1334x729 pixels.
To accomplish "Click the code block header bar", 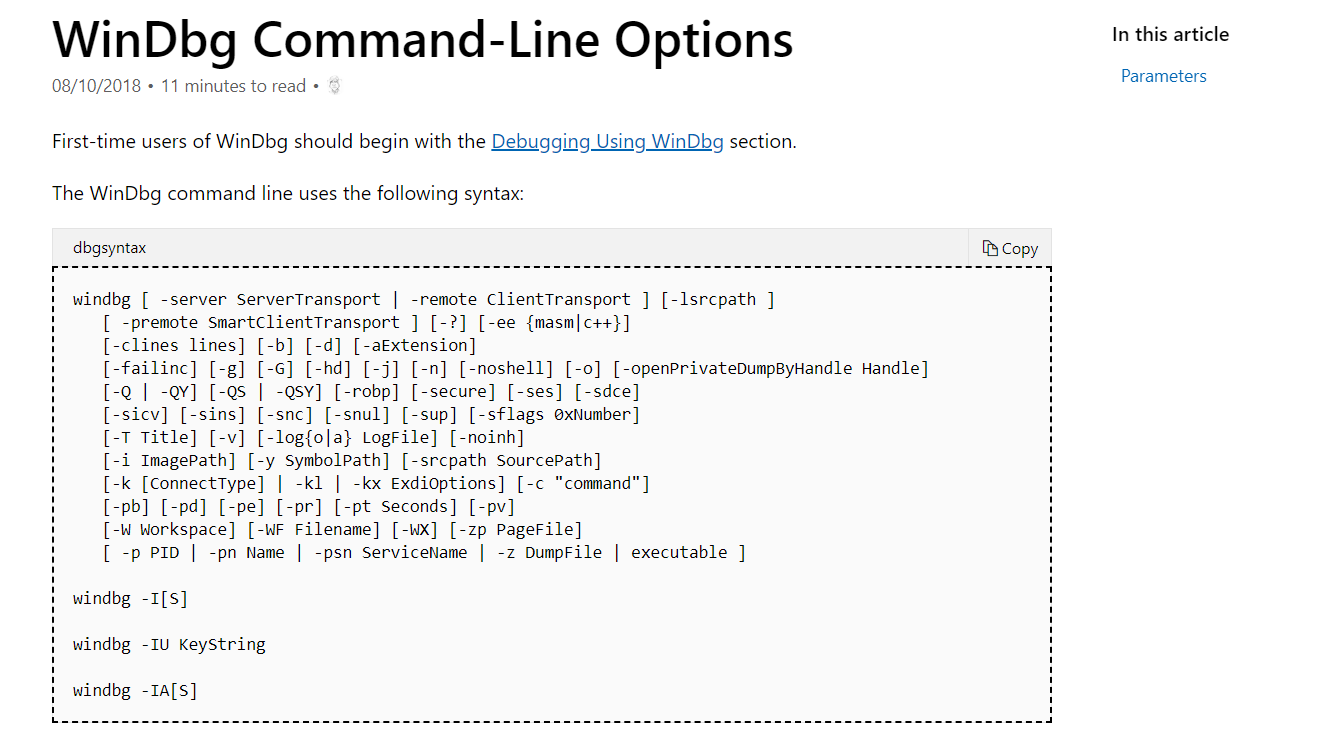I will click(550, 247).
